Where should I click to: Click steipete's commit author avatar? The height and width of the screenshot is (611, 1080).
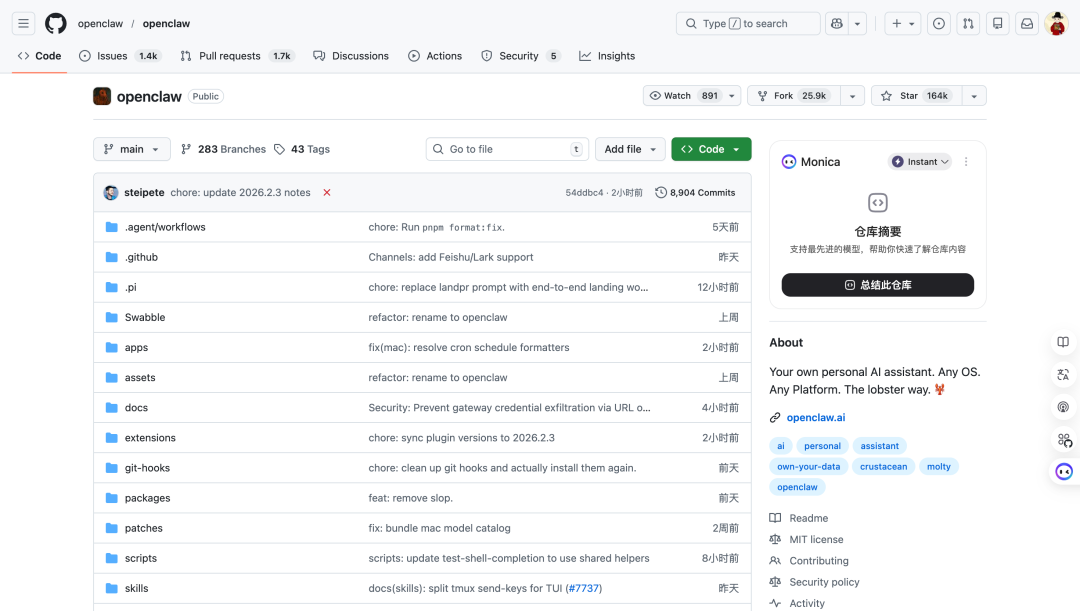(x=111, y=193)
